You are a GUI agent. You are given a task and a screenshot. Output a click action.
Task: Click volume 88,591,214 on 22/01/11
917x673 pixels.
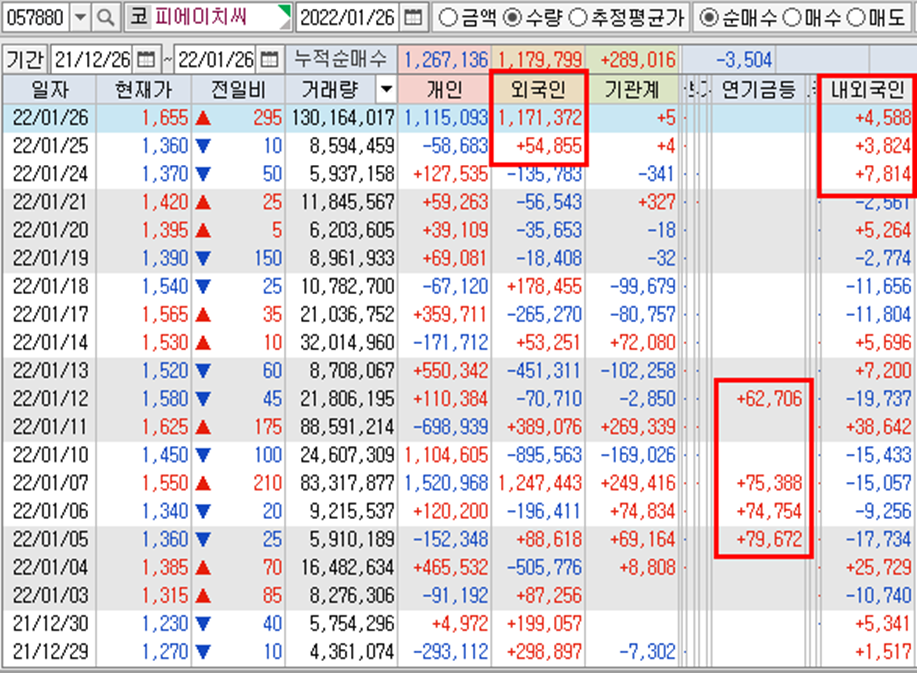click(347, 427)
